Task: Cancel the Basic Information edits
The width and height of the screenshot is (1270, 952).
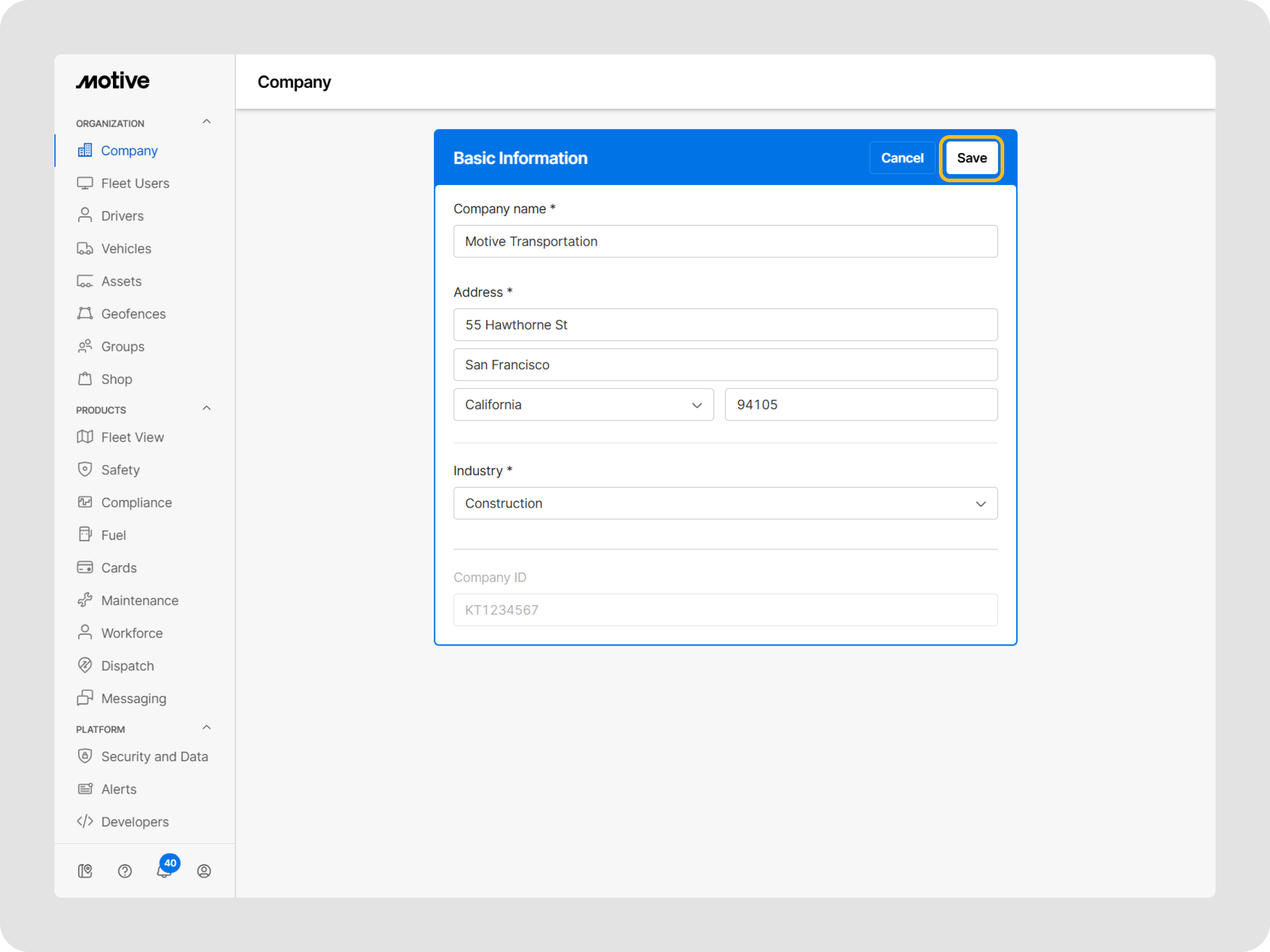Action: pos(901,158)
